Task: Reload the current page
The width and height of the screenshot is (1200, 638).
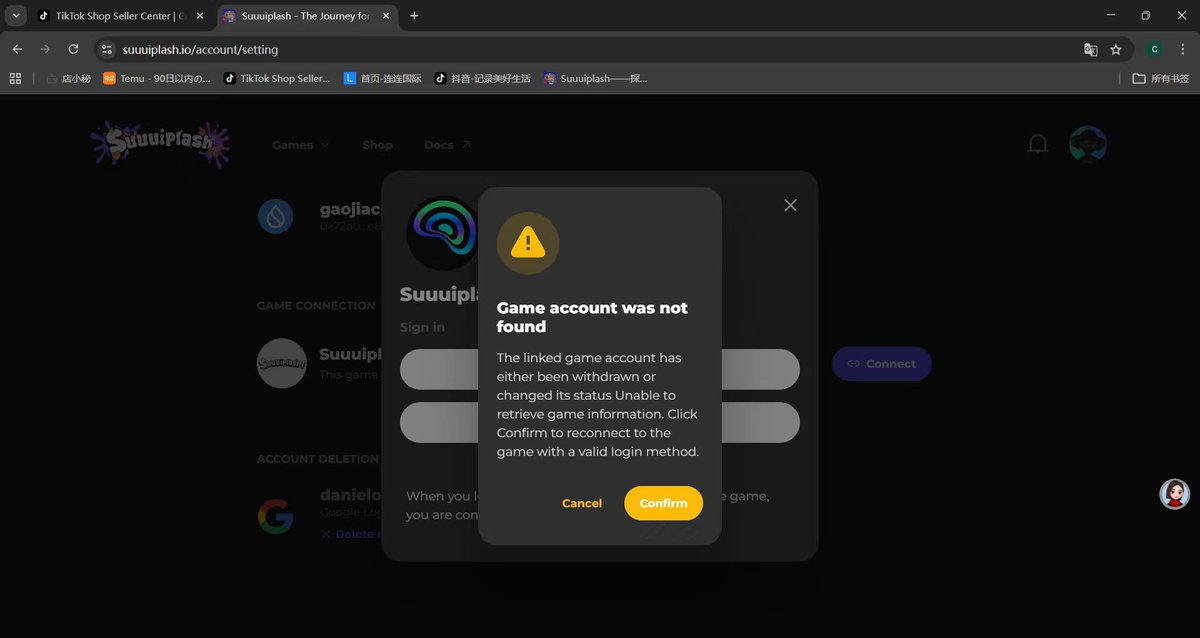Action: 73,49
